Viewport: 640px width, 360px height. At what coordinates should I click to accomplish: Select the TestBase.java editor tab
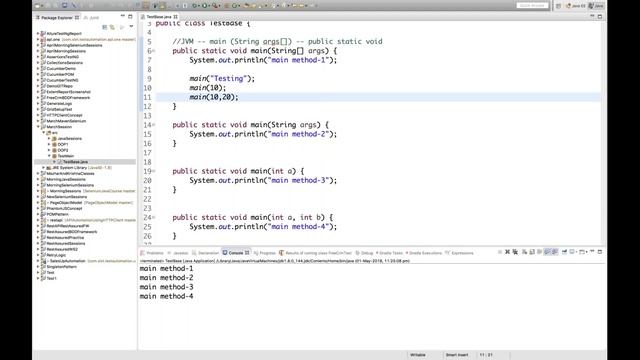pyautogui.click(x=159, y=17)
